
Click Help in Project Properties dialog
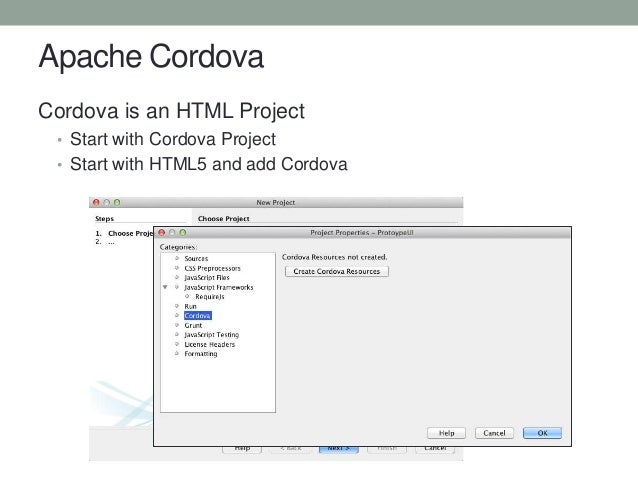(446, 433)
